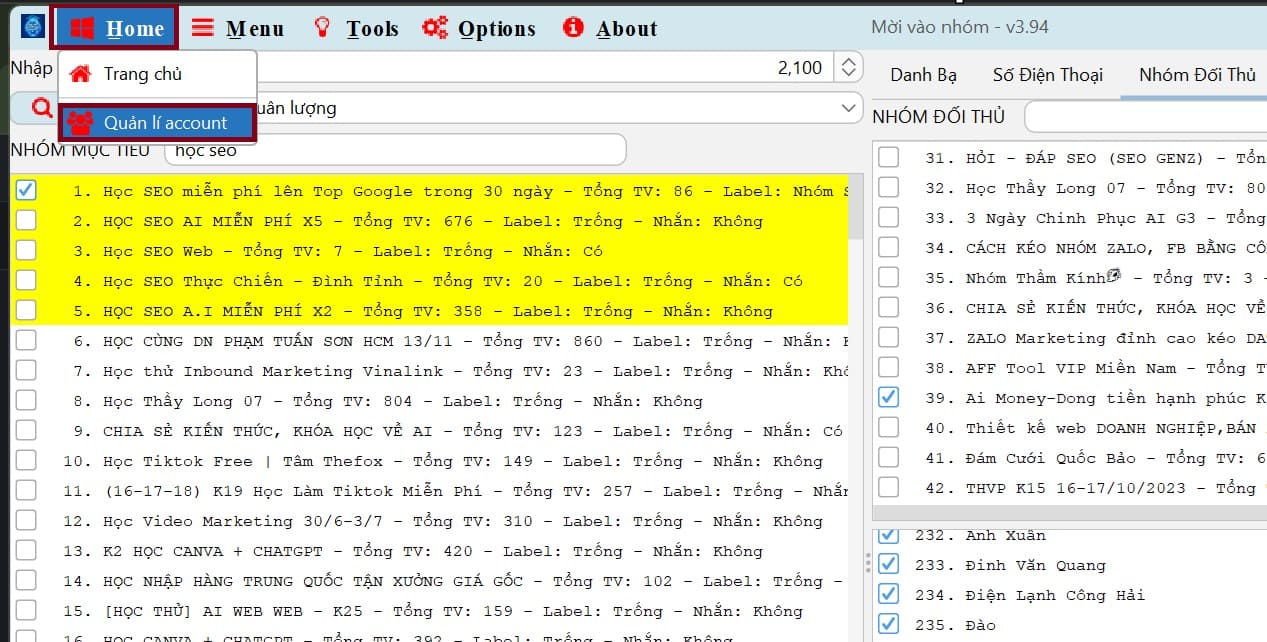Click the app logo icon in the title bar
The image size is (1267, 642).
coord(33,26)
